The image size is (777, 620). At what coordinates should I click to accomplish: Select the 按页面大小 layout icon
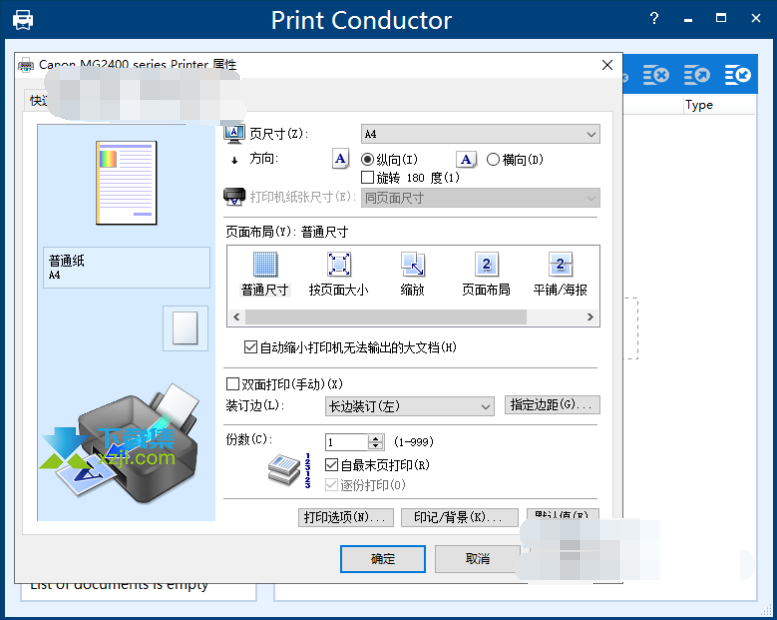(339, 264)
